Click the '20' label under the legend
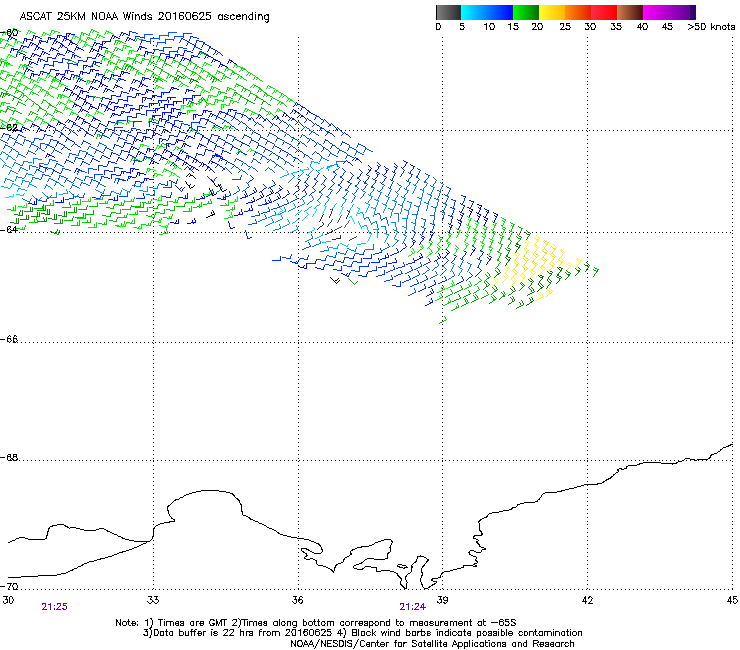Viewport: 740px width, 650px height. point(537,27)
